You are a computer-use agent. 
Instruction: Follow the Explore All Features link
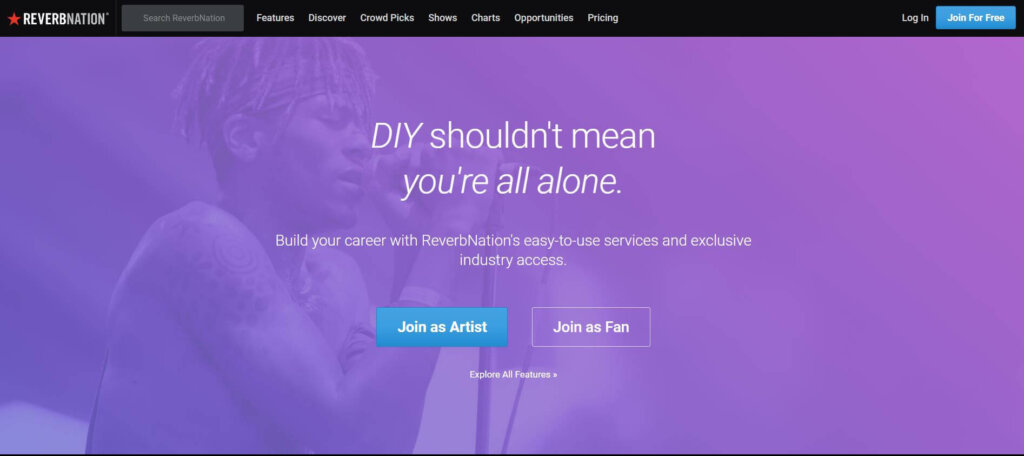(513, 375)
